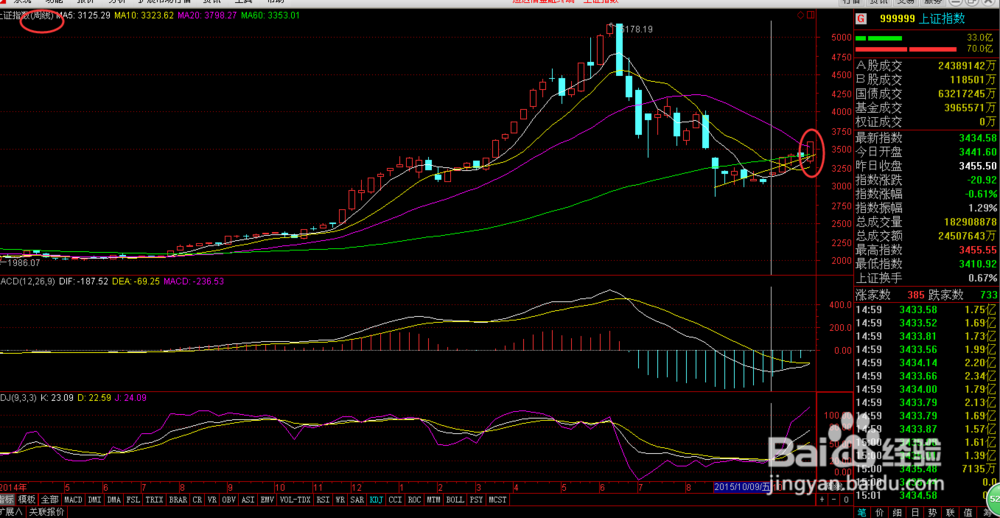Switch to the 指标 tab
The image size is (1000, 518).
coord(7,500)
